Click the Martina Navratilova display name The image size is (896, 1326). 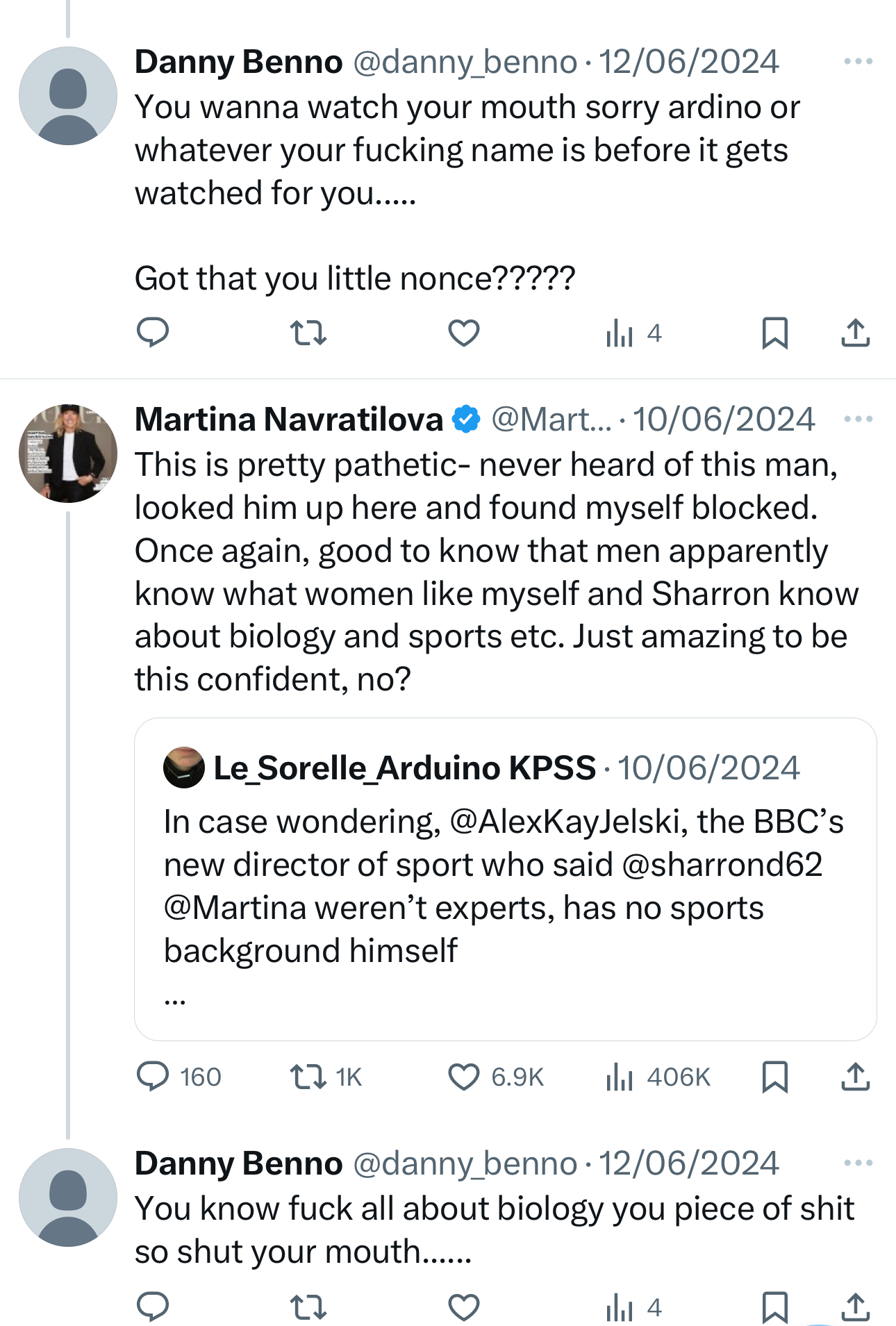click(x=289, y=420)
